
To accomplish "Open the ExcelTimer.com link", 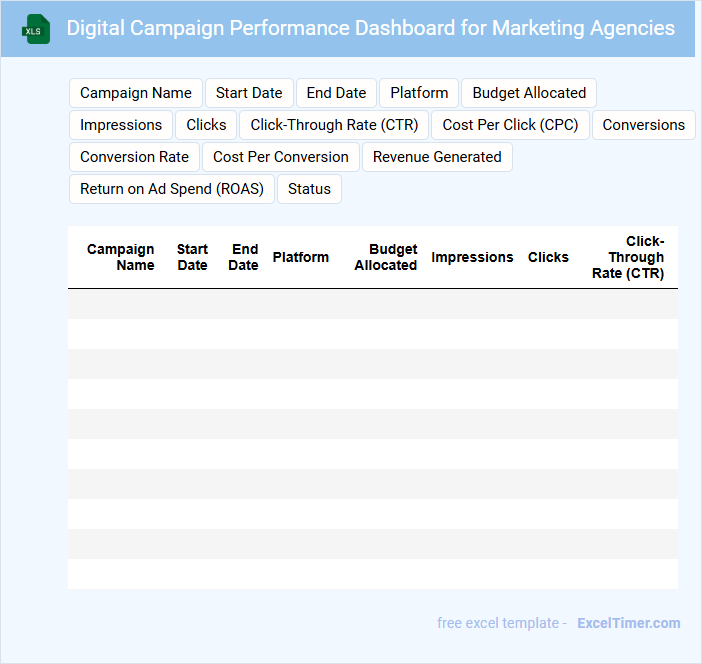I will (x=628, y=623).
